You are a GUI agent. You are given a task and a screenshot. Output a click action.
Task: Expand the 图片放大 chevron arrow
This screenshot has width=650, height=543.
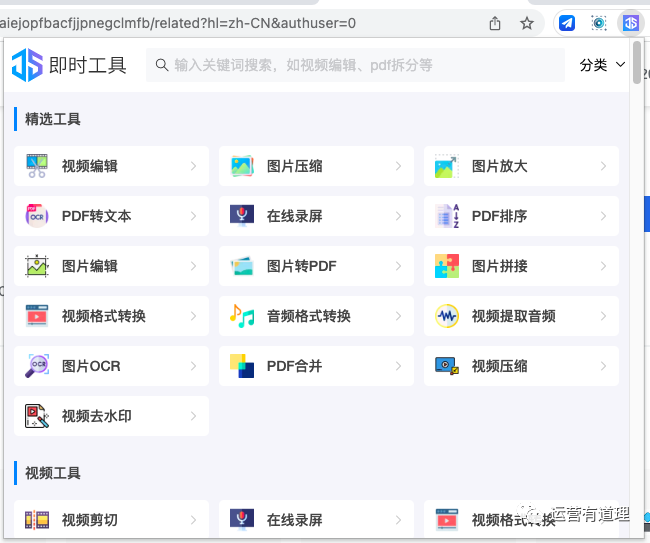(604, 166)
